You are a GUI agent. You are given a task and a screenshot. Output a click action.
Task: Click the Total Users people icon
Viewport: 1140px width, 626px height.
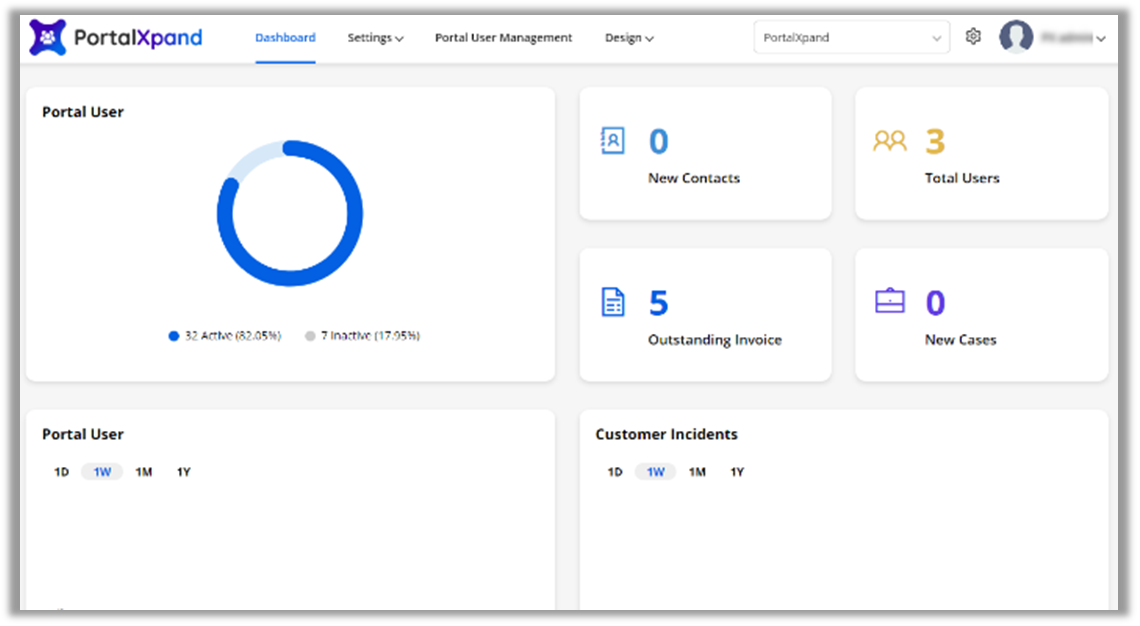tap(889, 141)
